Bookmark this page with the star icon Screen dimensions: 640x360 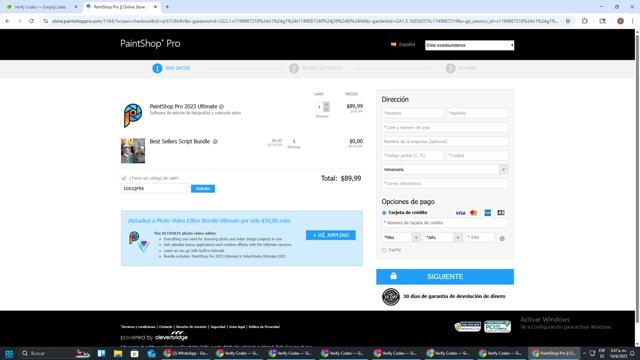coord(568,21)
